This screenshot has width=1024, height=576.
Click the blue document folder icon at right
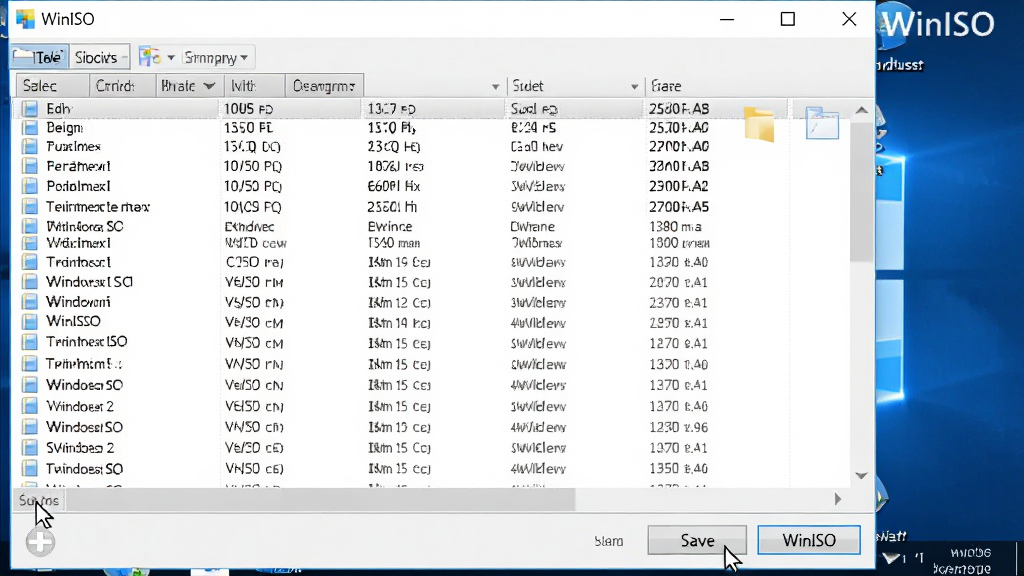pos(822,122)
